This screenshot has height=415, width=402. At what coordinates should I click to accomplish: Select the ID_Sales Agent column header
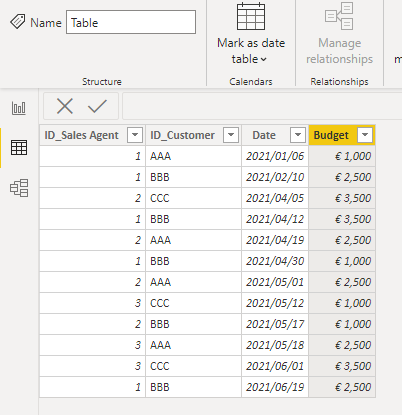point(93,135)
